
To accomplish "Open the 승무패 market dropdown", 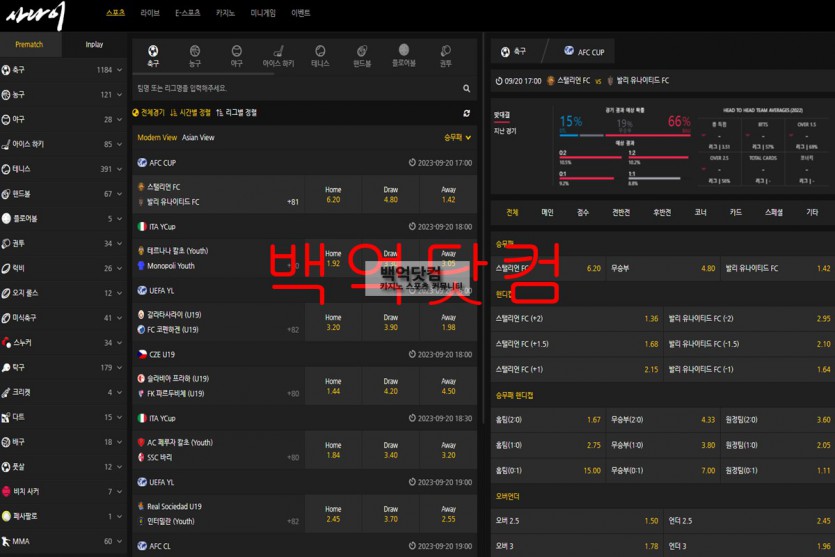I will tap(456, 137).
